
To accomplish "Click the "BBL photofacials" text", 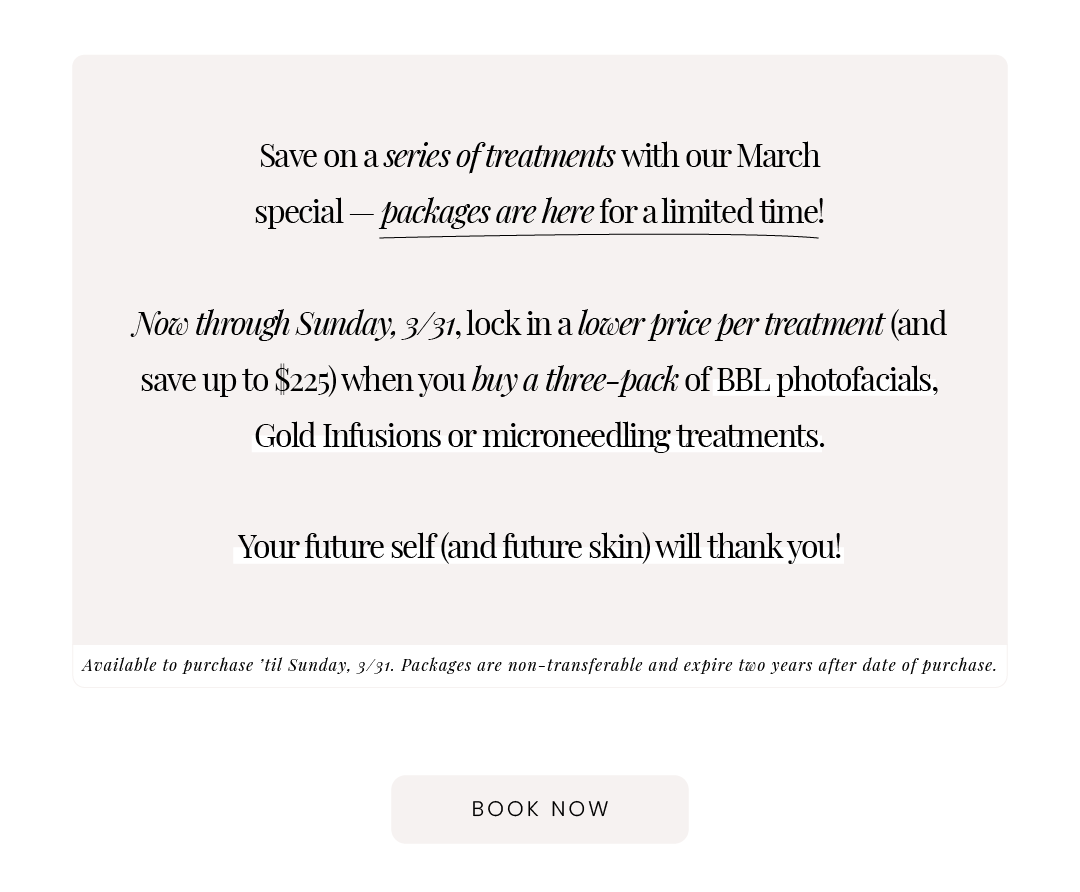I will pyautogui.click(x=825, y=380).
